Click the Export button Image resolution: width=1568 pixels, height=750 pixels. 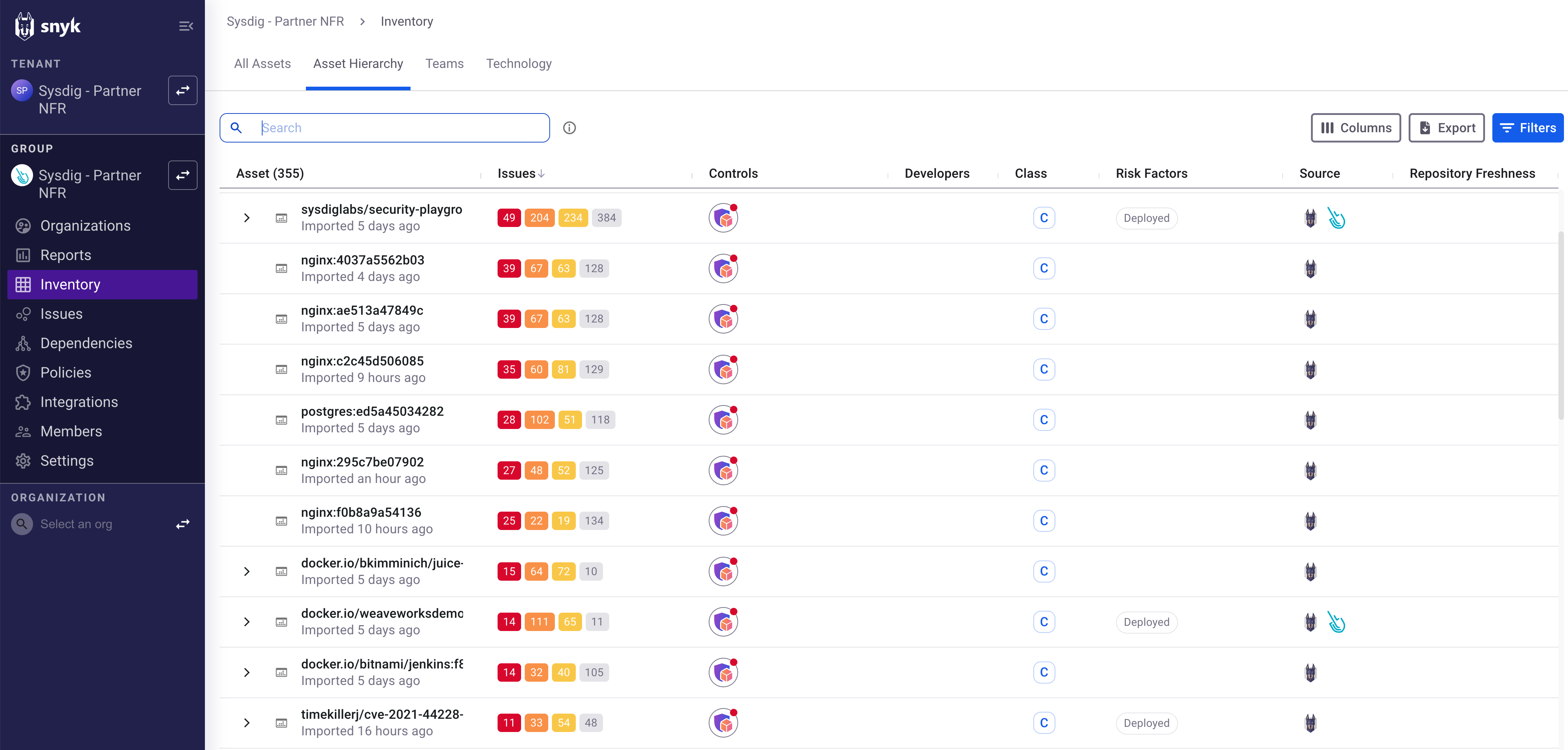1446,128
